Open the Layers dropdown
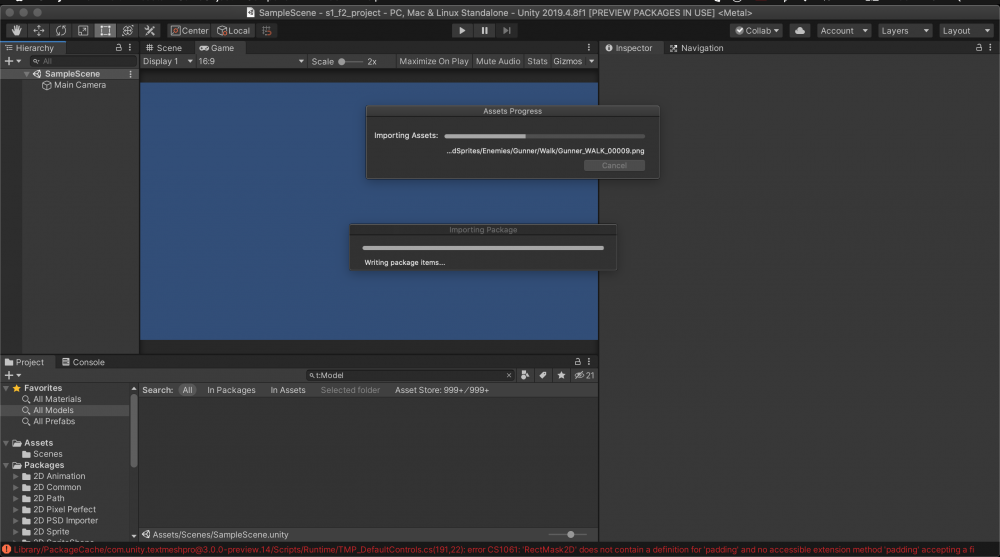 click(905, 31)
